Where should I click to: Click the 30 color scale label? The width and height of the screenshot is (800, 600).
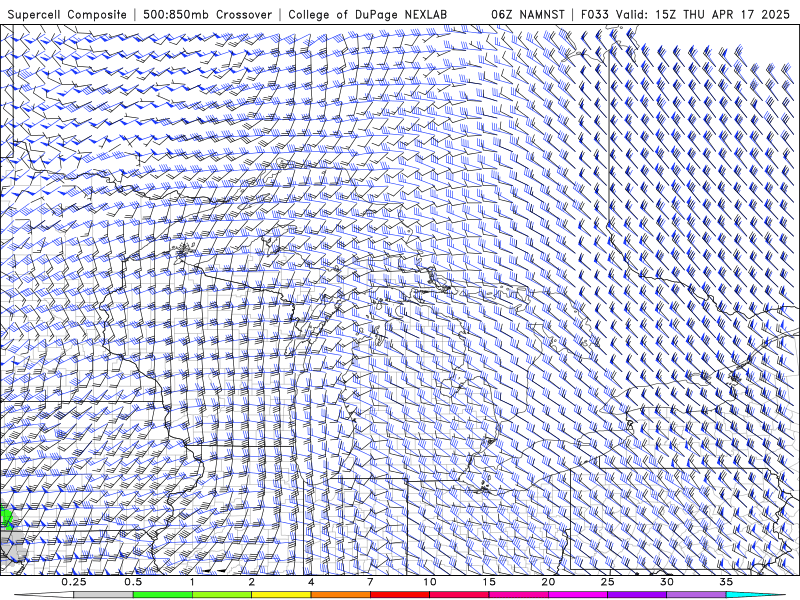click(667, 582)
